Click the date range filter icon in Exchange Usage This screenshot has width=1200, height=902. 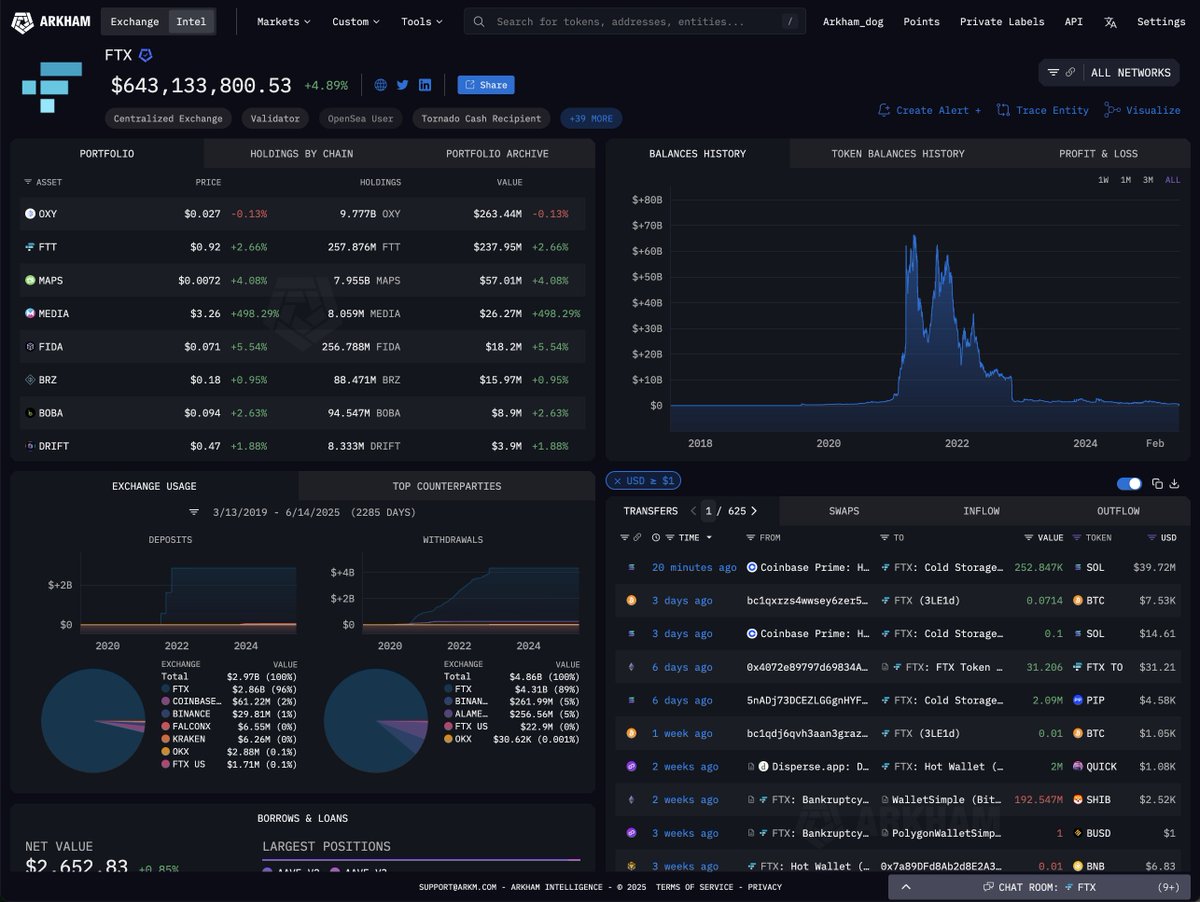(195, 512)
